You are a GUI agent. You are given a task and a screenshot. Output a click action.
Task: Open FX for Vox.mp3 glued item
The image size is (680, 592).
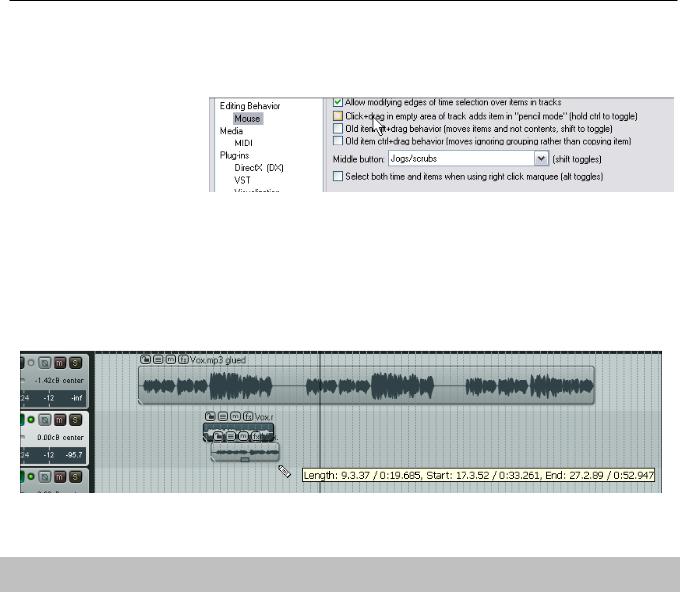(x=183, y=360)
